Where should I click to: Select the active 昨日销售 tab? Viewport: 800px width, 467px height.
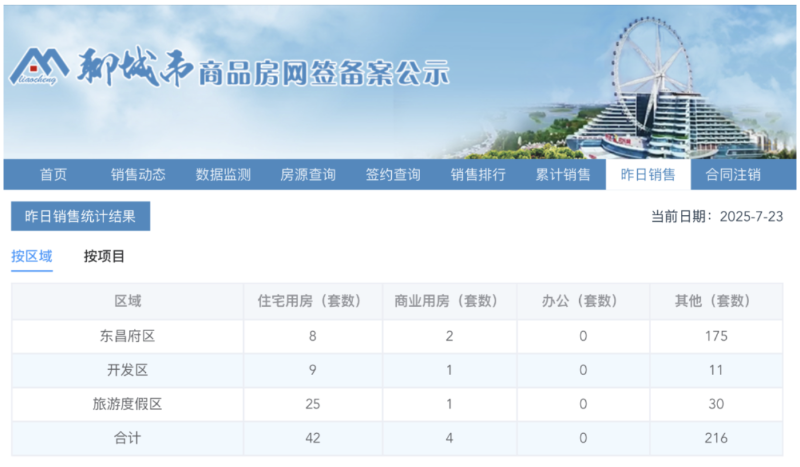click(648, 175)
